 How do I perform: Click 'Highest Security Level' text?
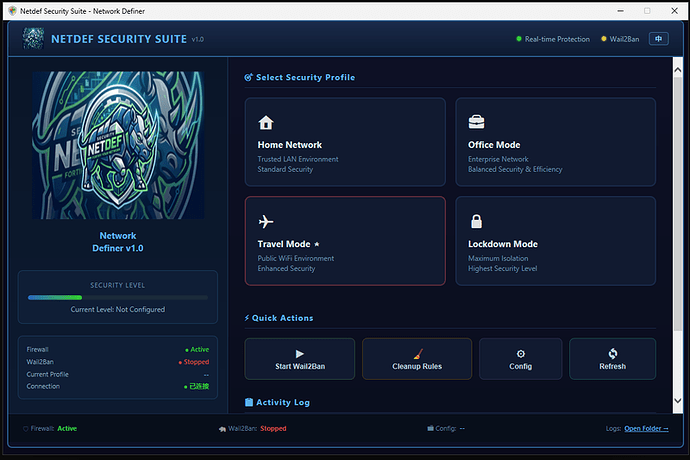pos(503,269)
